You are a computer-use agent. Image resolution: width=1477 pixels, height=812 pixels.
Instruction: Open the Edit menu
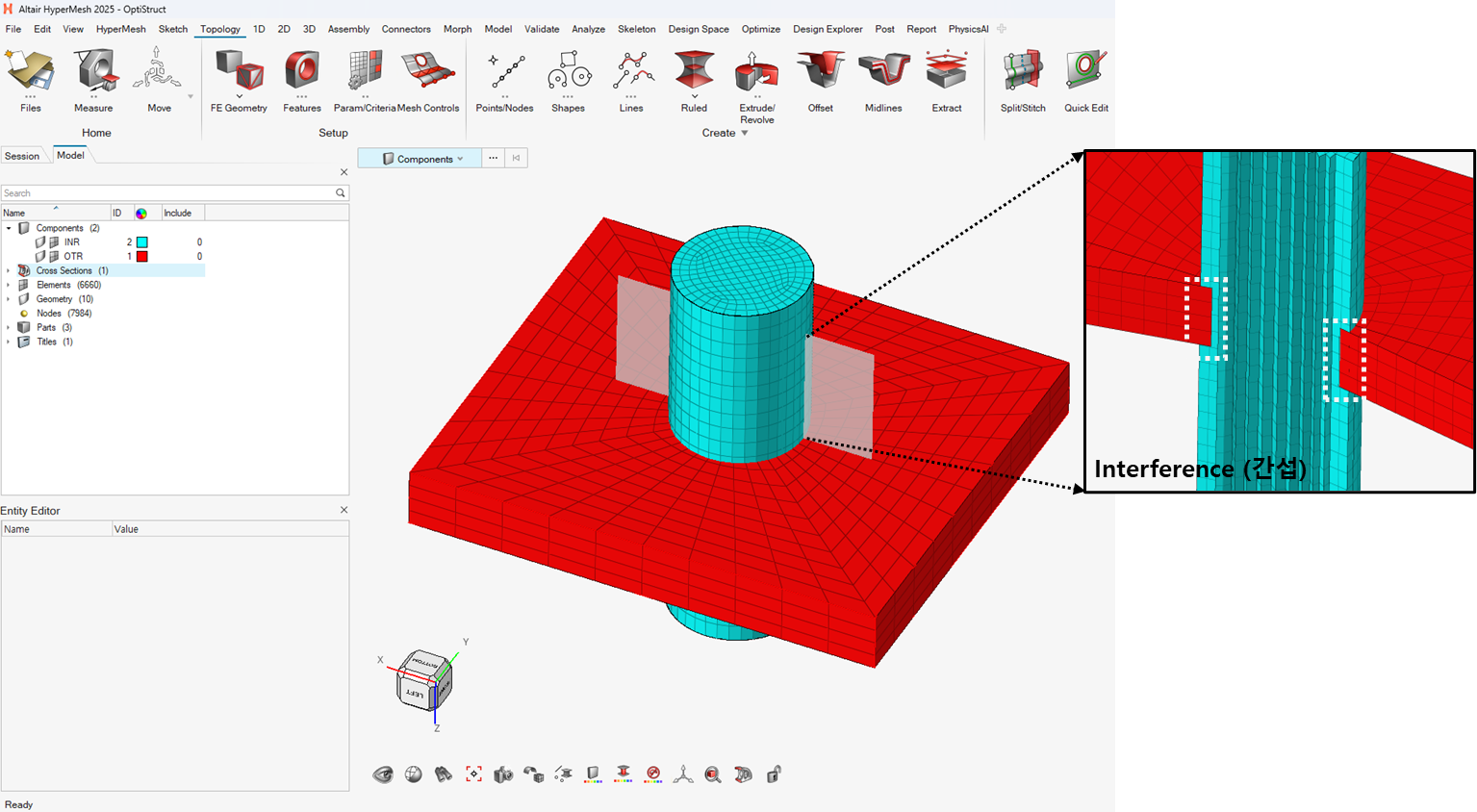pyautogui.click(x=42, y=29)
